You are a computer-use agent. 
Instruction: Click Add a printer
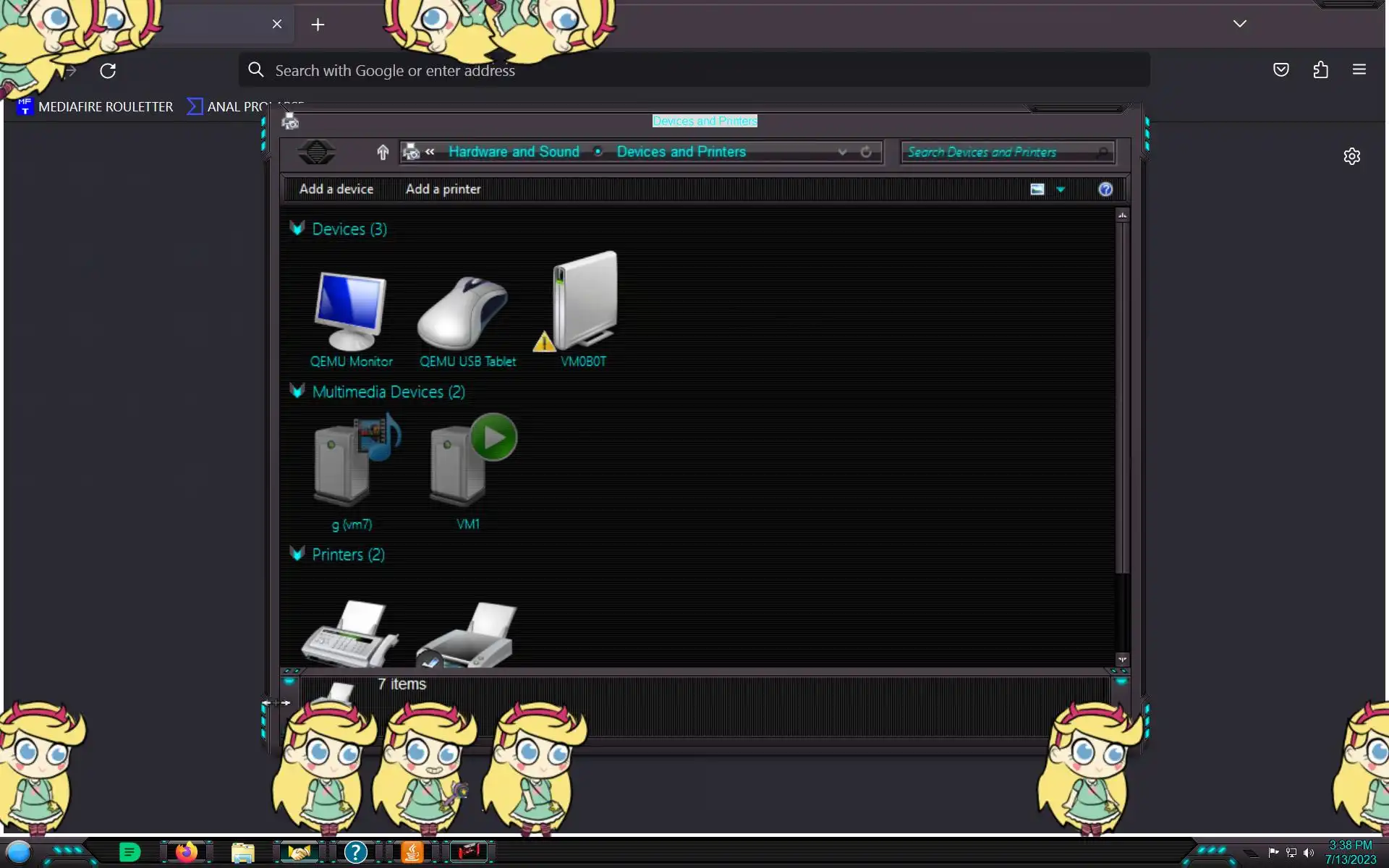pos(443,190)
